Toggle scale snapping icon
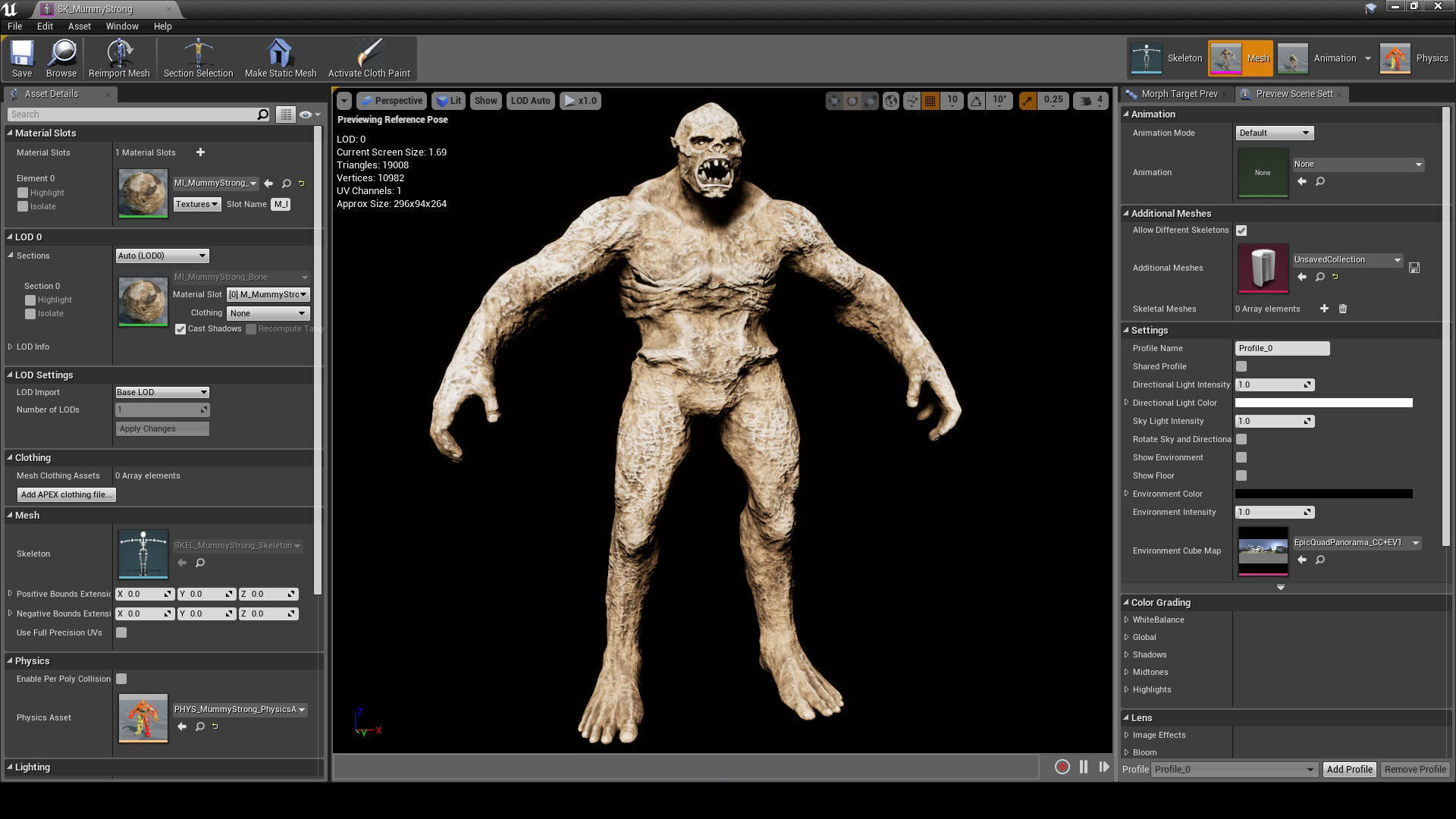 [1028, 100]
